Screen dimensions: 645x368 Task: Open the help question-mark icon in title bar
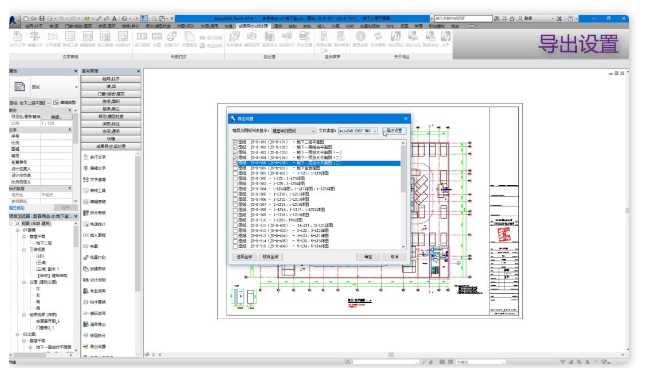click(571, 19)
